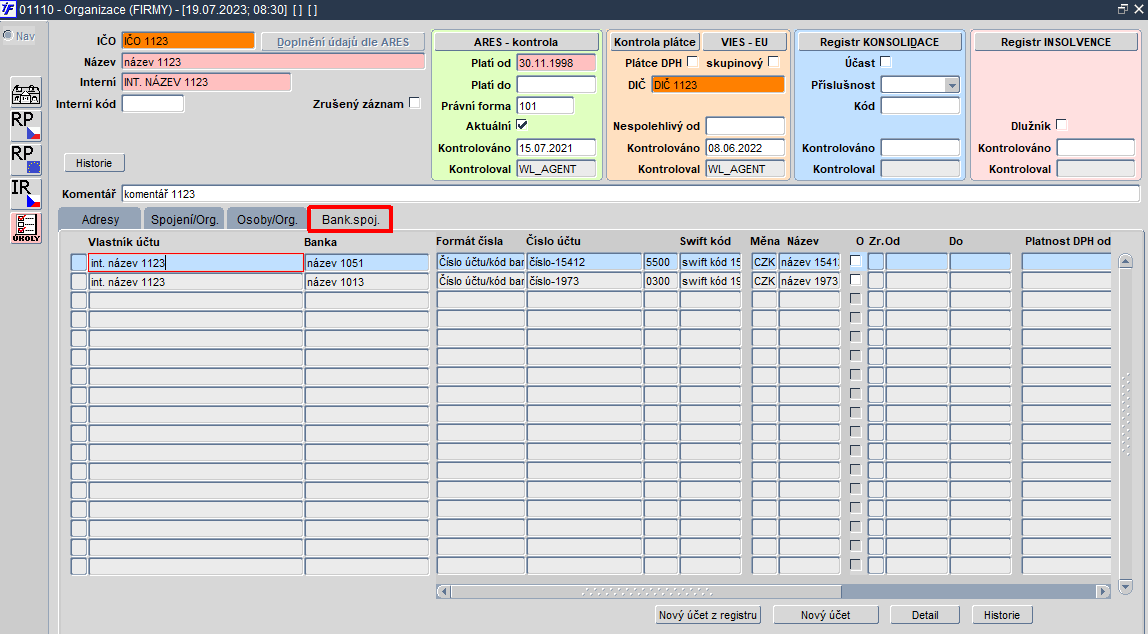
Task: Open the RP register with EU flag
Action: click(x=26, y=159)
